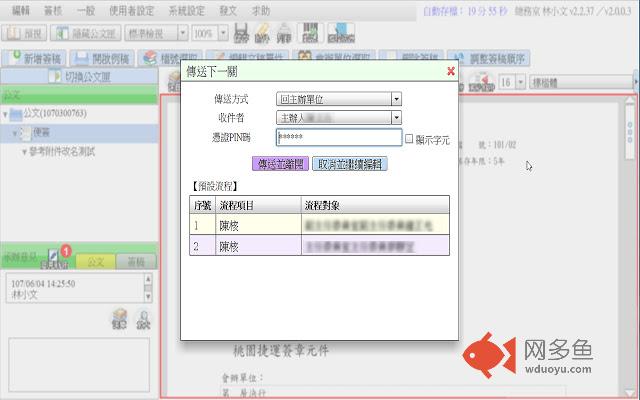Image resolution: width=640 pixels, height=400 pixels.
Task: Select 參考附件改名測試 tree item
Action: tap(62, 152)
